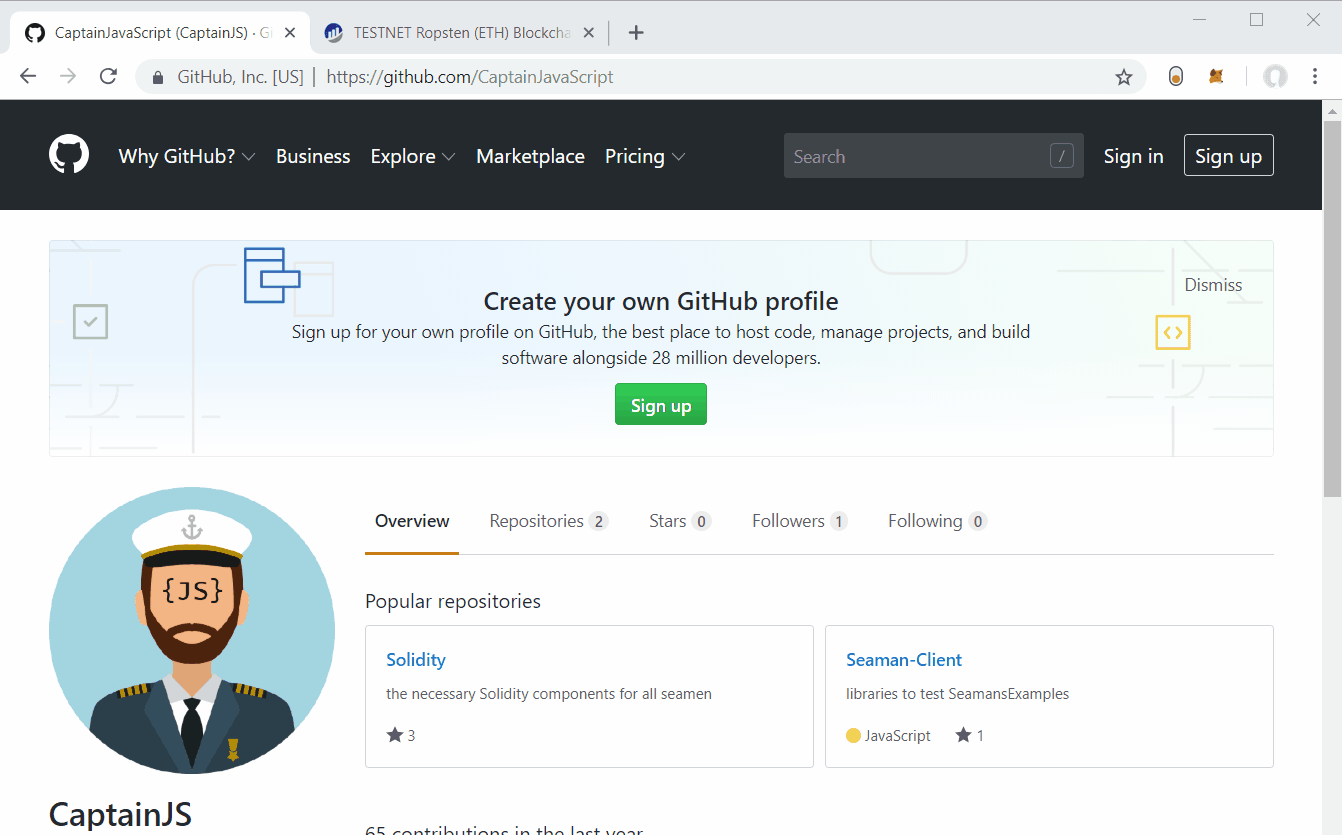Screen dimensions: 1342x835
Task: Bookmark this page with the star
Action: [1124, 77]
